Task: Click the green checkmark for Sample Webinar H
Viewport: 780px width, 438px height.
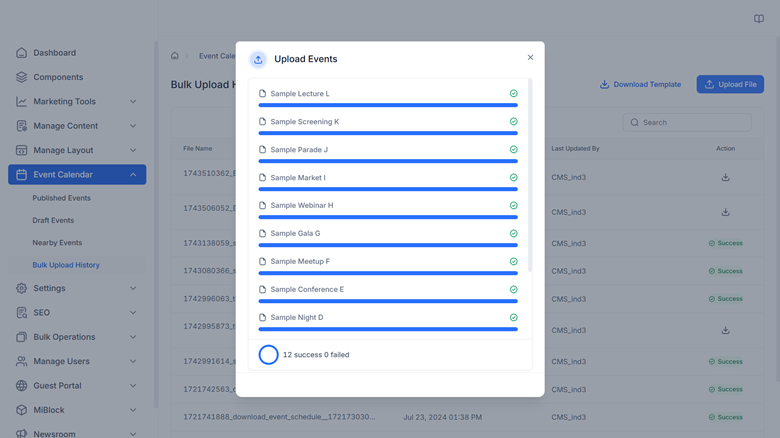Action: click(x=513, y=206)
